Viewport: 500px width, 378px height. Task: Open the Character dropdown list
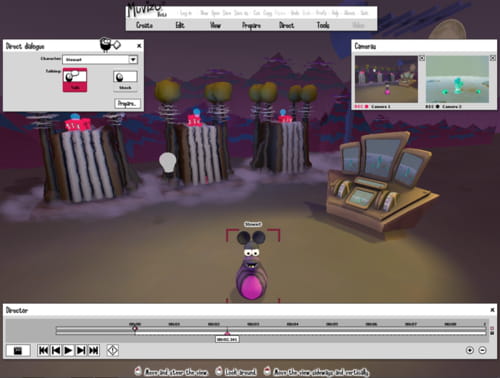[x=133, y=60]
